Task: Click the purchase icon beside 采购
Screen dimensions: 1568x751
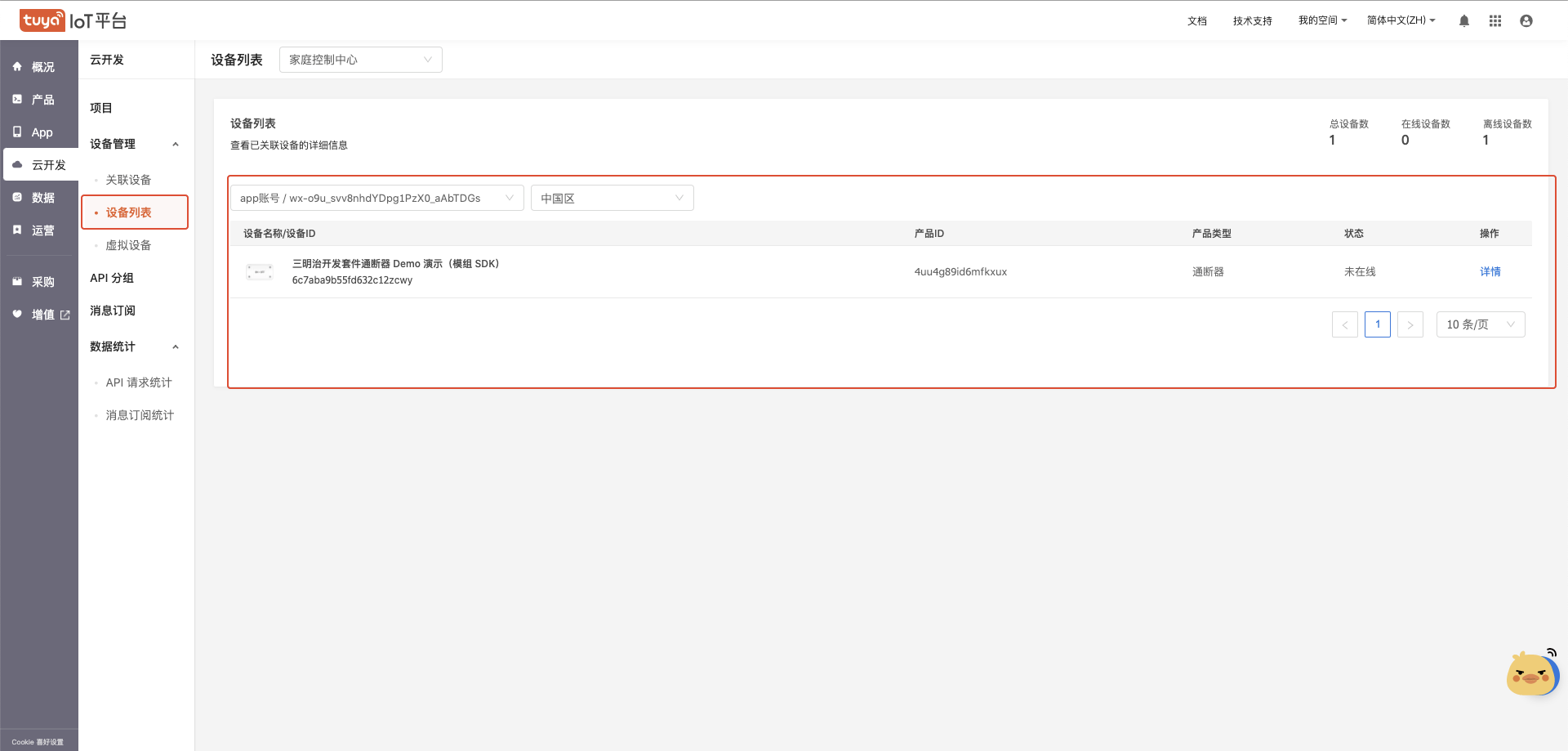Action: point(17,282)
